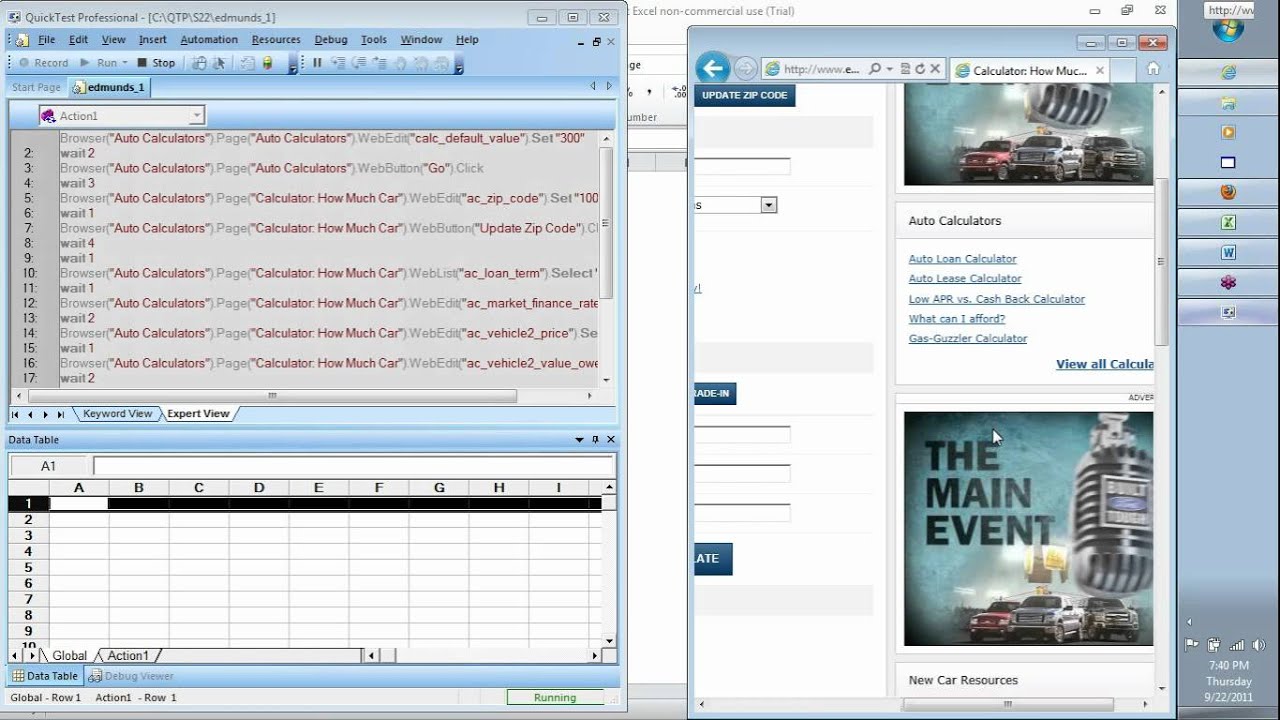Click the UPDATE ZIP CODE button
Image resolution: width=1280 pixels, height=720 pixels.
[744, 95]
